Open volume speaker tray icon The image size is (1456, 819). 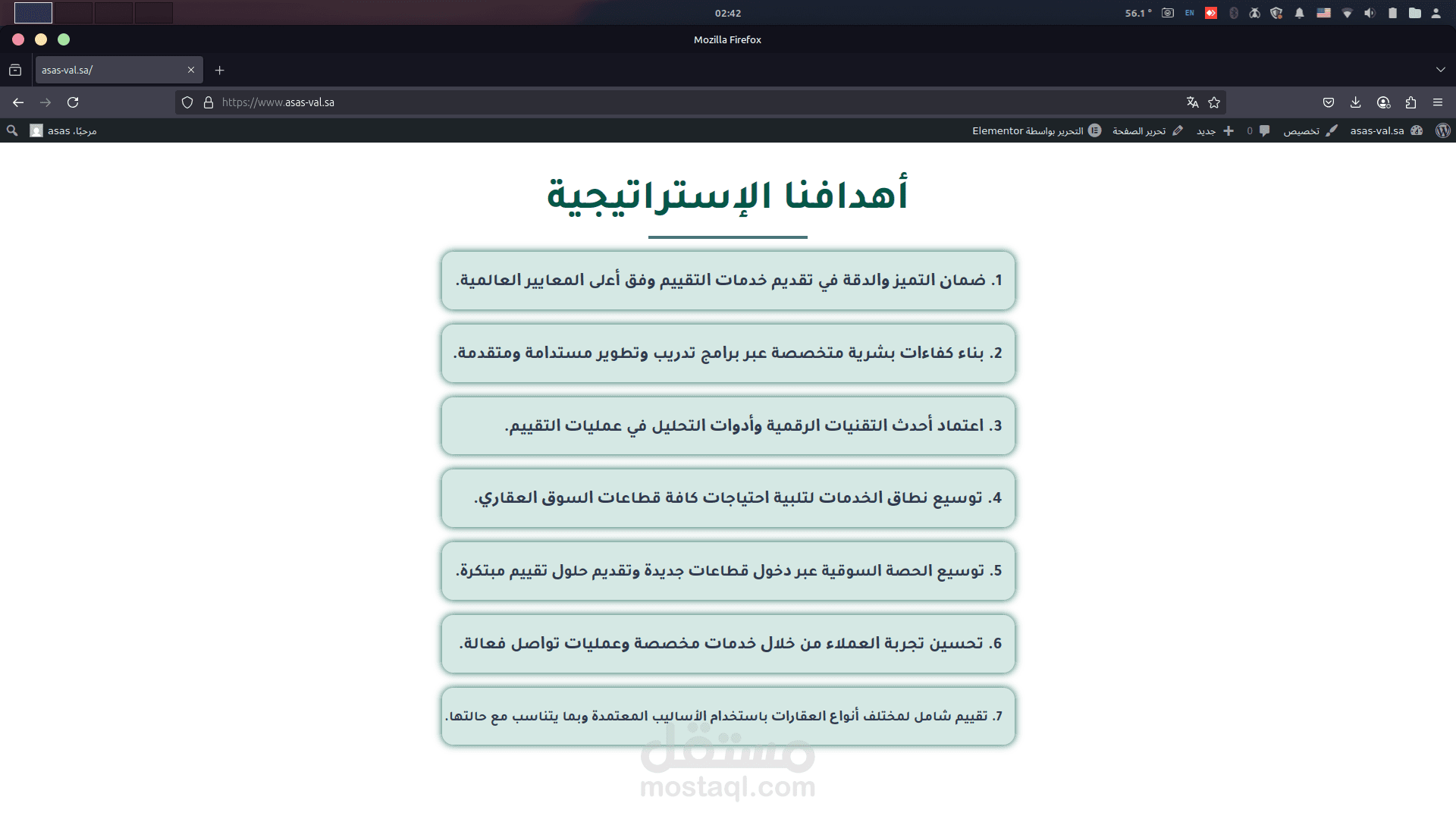pos(1370,13)
